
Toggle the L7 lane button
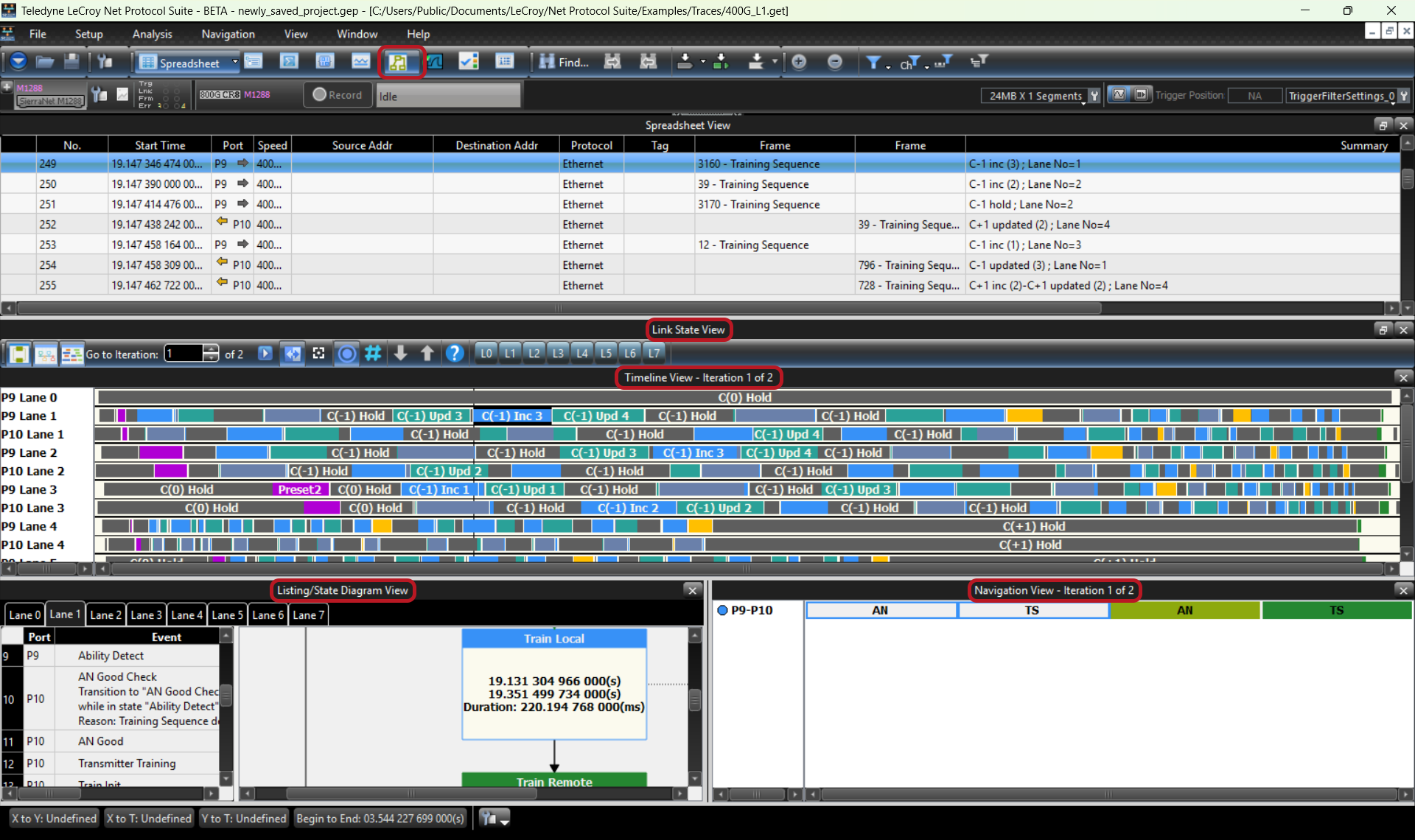654,354
